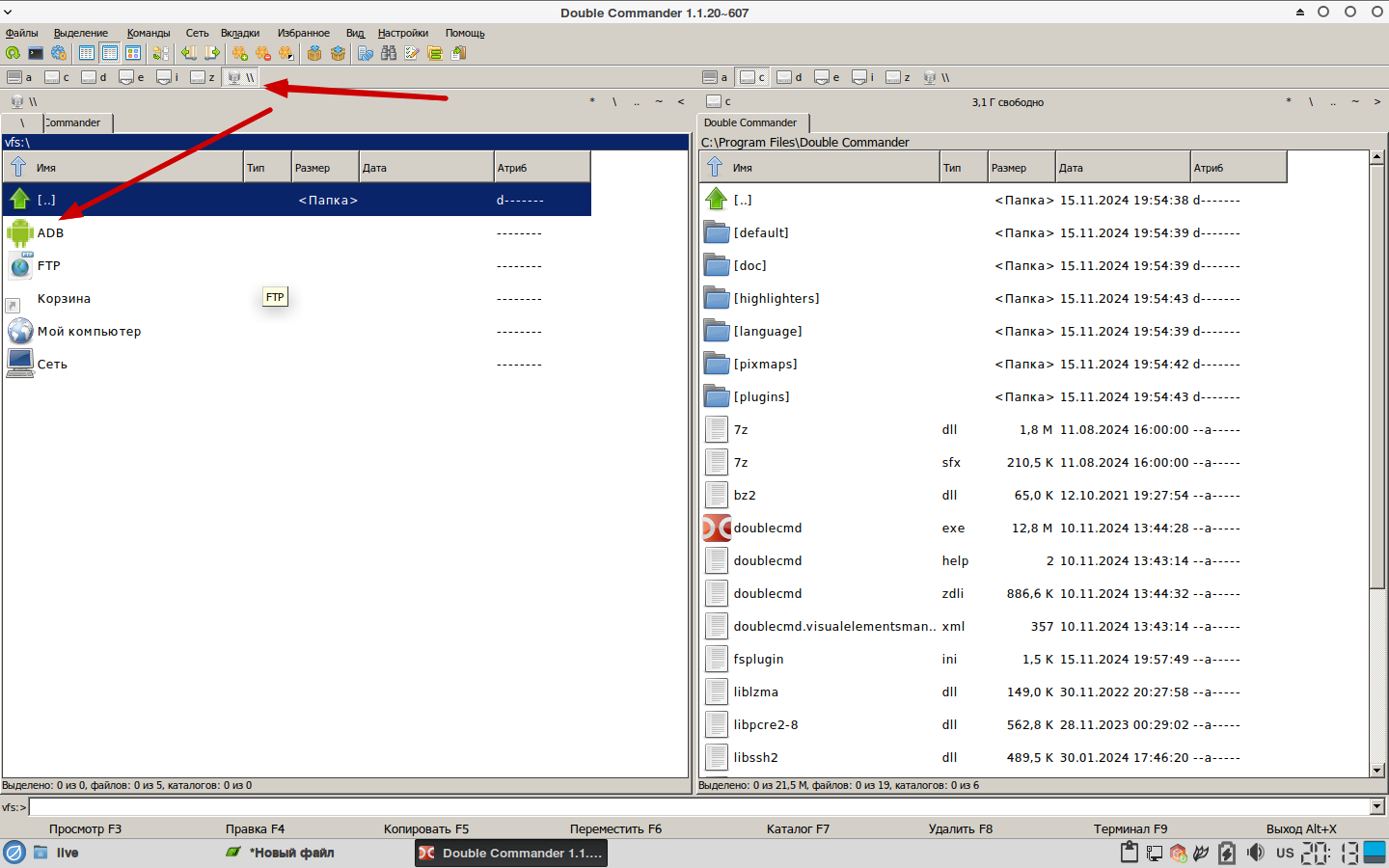Click right panel parent (..) button
Screen dimensions: 1389x868
click(x=1333, y=101)
